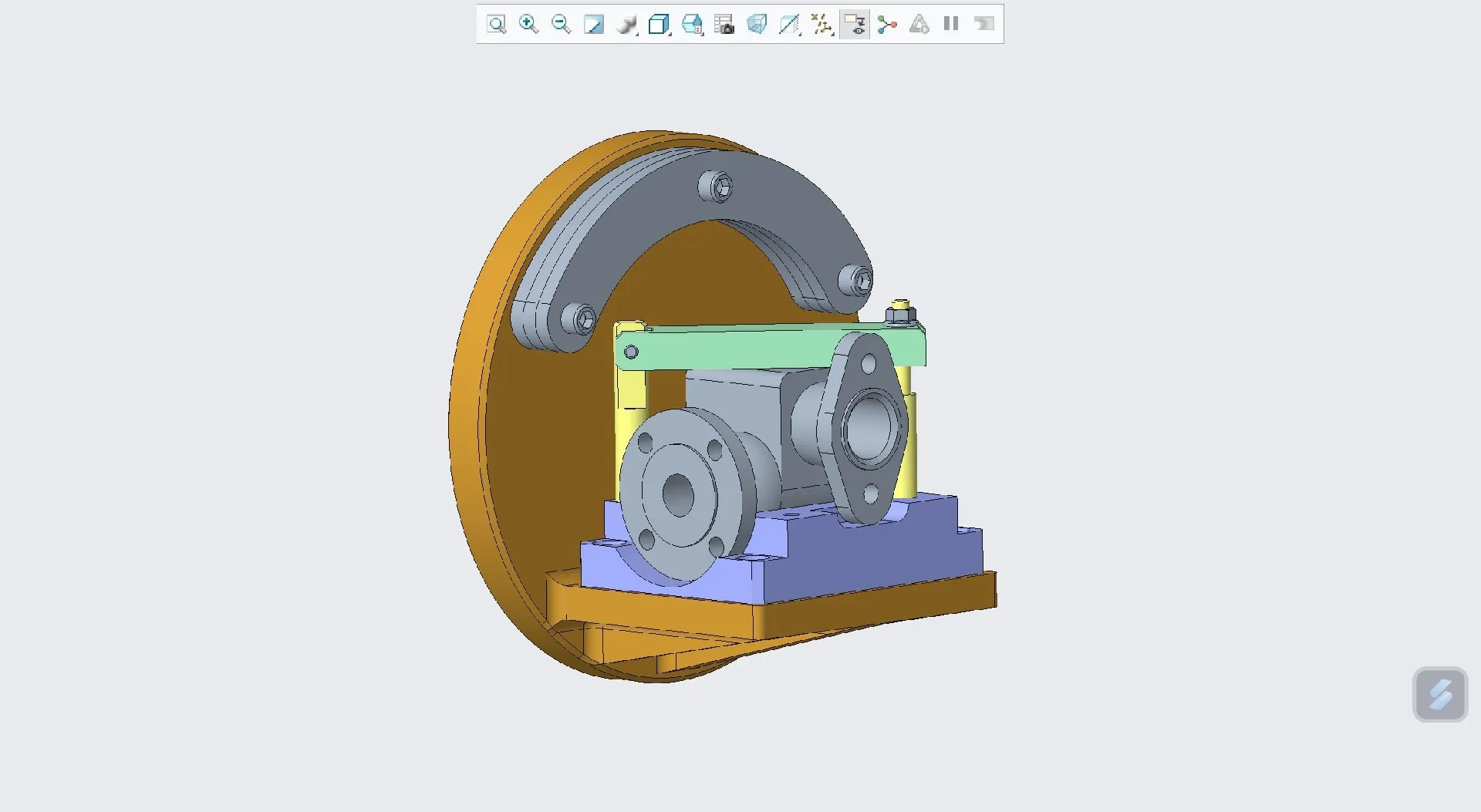Open the shaded rendering options dropdown

click(x=627, y=25)
